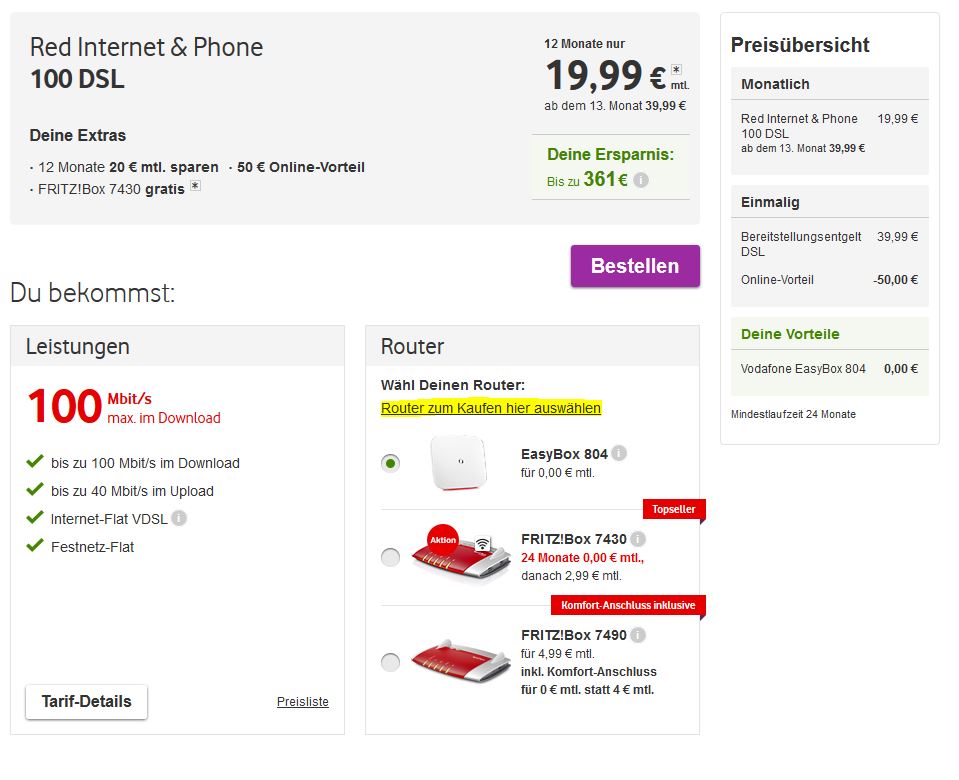
Task: Click the Deine Ersparnis savings box
Action: coord(610,167)
